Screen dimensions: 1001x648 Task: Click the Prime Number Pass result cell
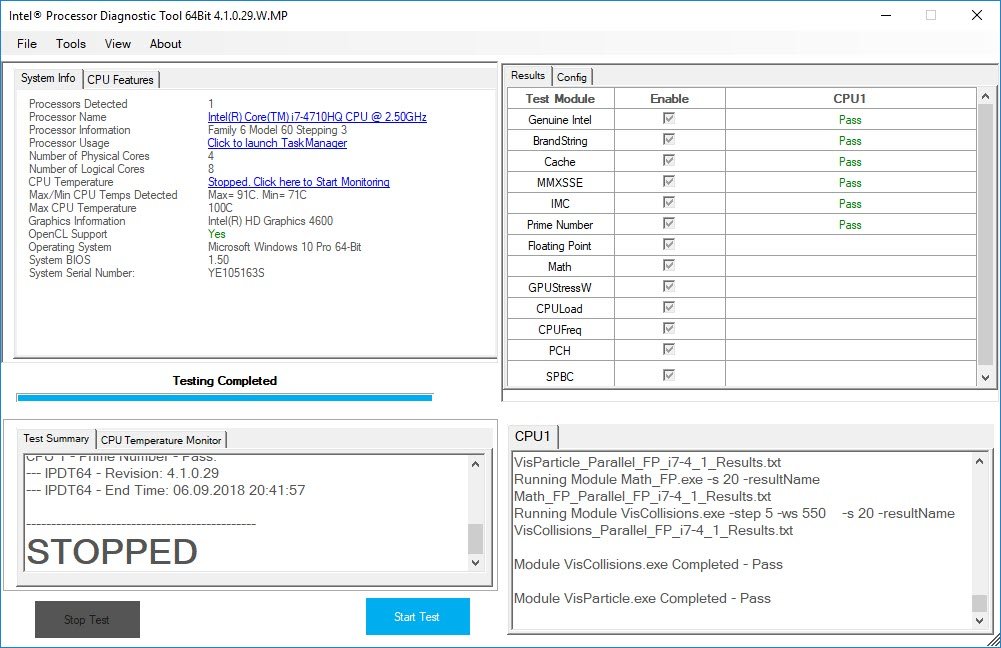coord(850,225)
